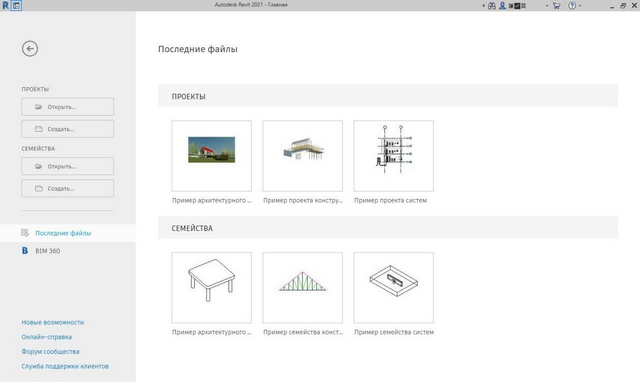
Task: Open the Служба поддержки клиентов link
Action: (x=65, y=366)
